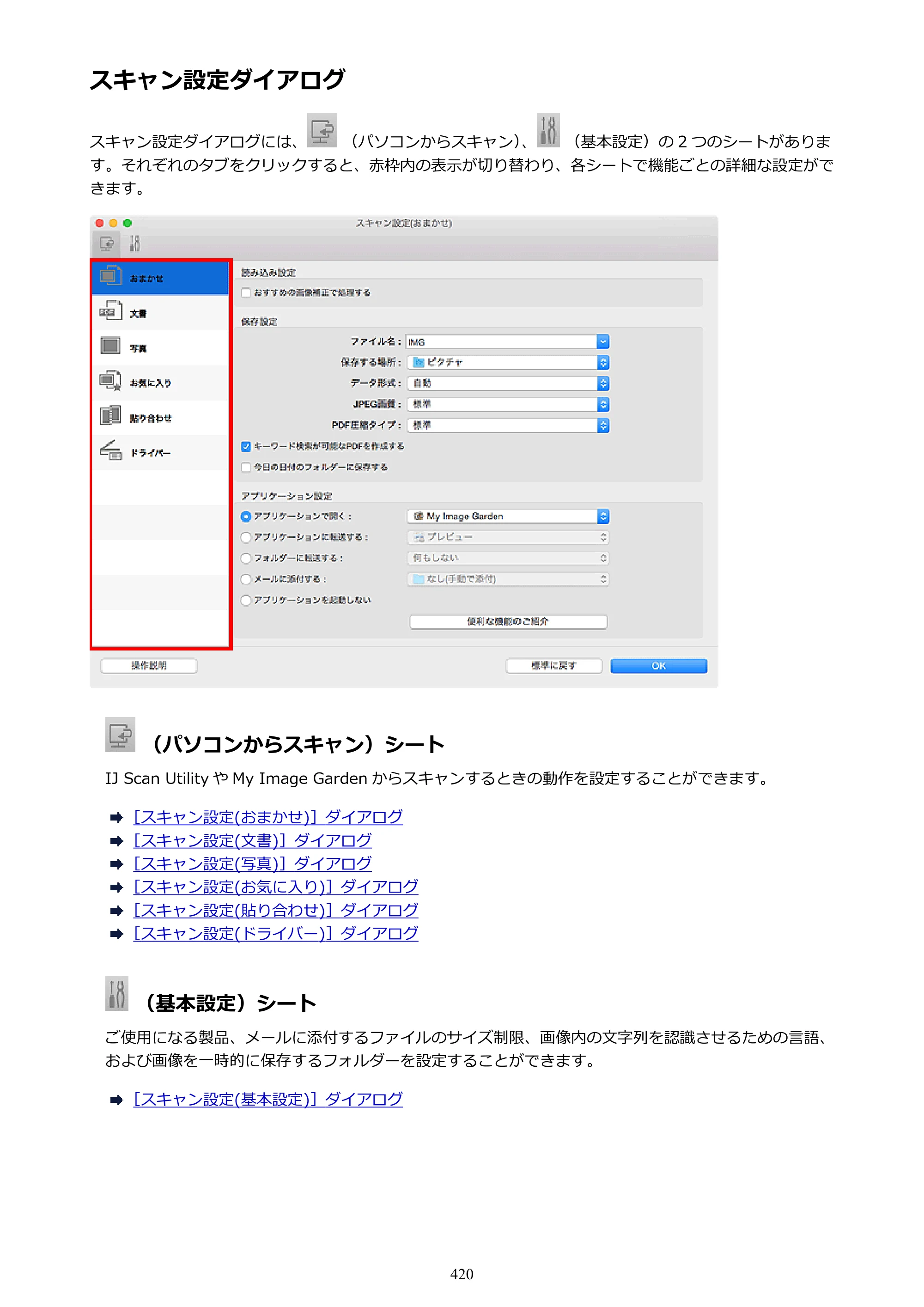Select アプリケーションで開く radio button
924x1307 pixels.
(246, 517)
